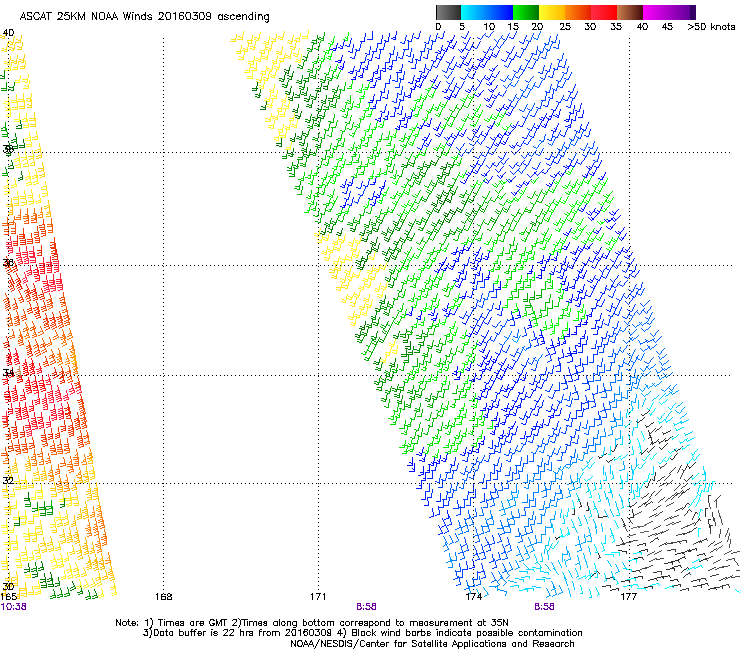Click the cyan 5-10 knot legend swatch

coord(474,12)
